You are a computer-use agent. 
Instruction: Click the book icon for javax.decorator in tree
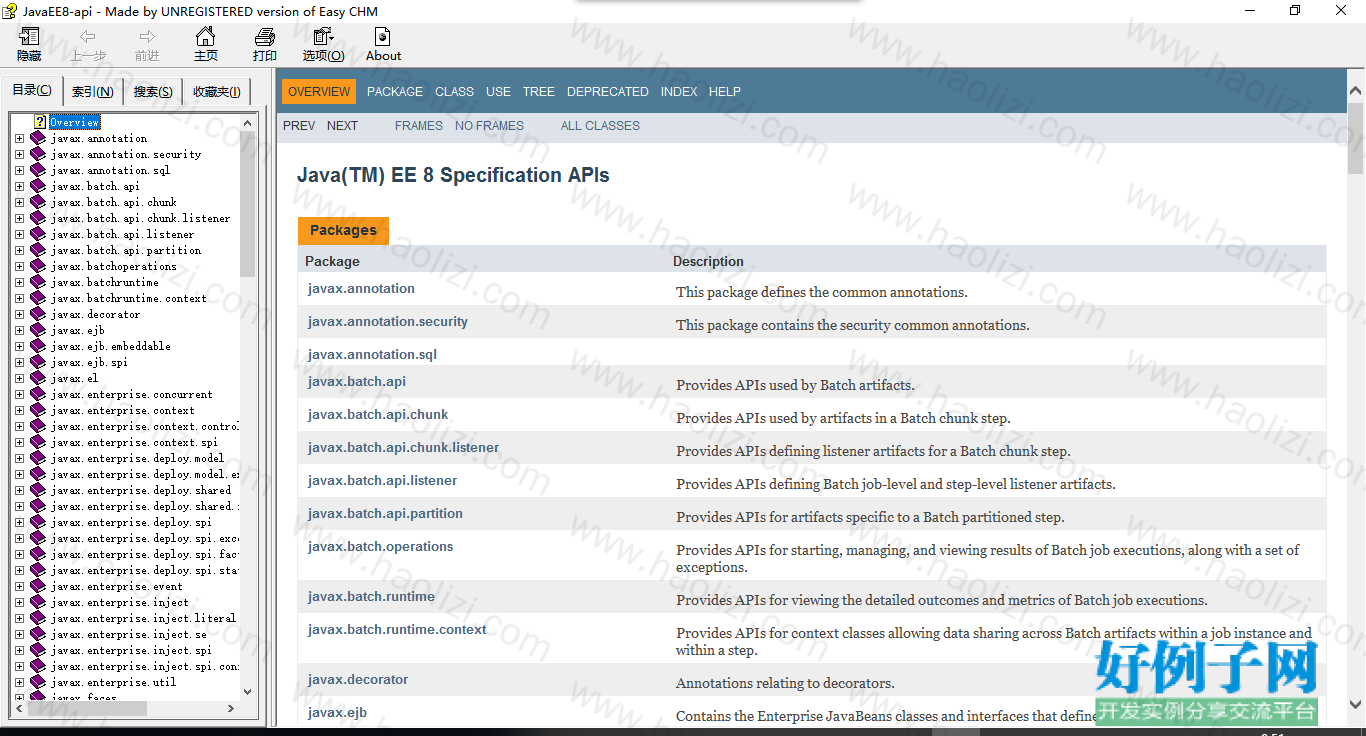(38, 314)
